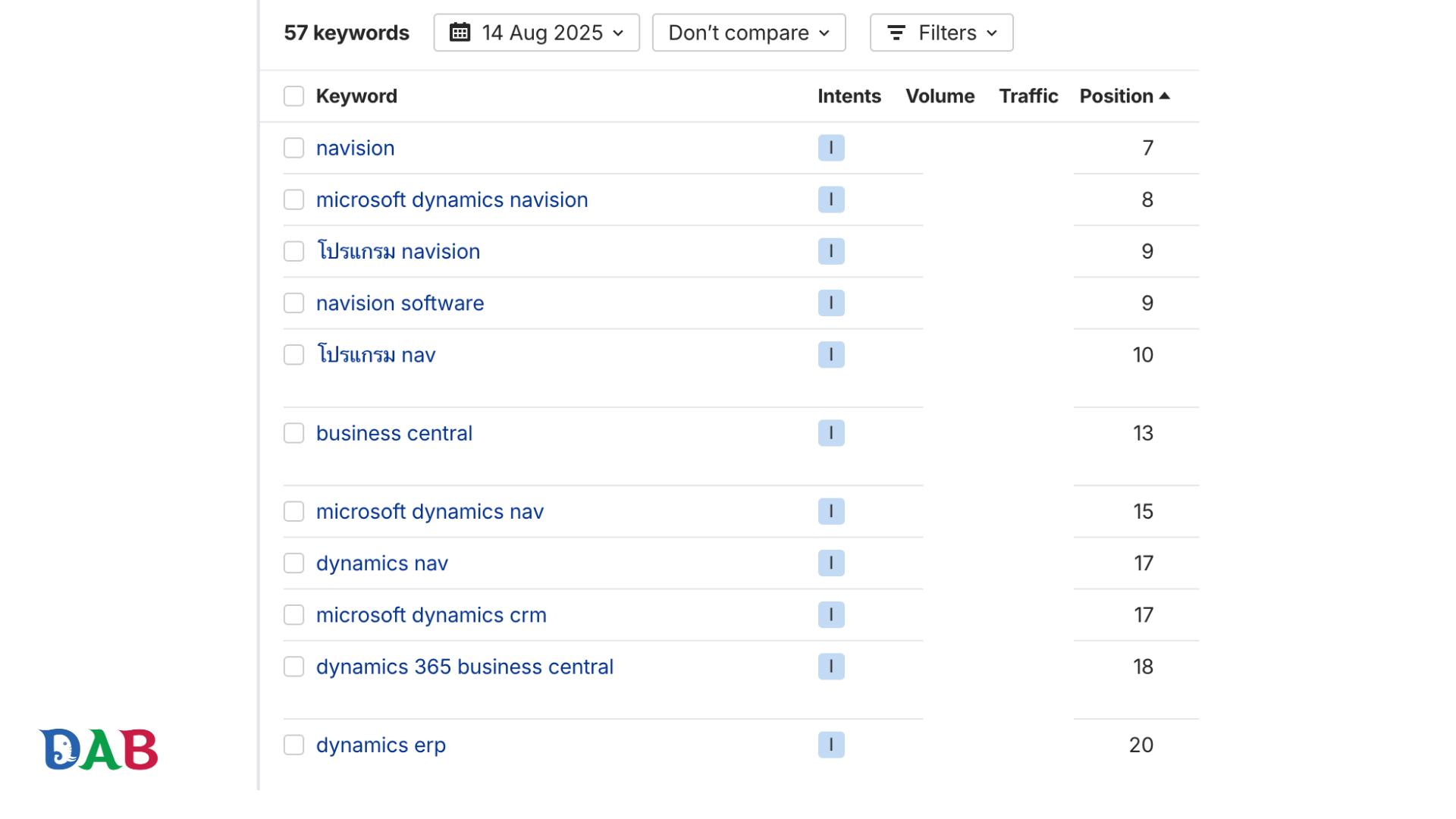Check the dynamics nav row box
This screenshot has height=819, width=1456.
point(293,563)
